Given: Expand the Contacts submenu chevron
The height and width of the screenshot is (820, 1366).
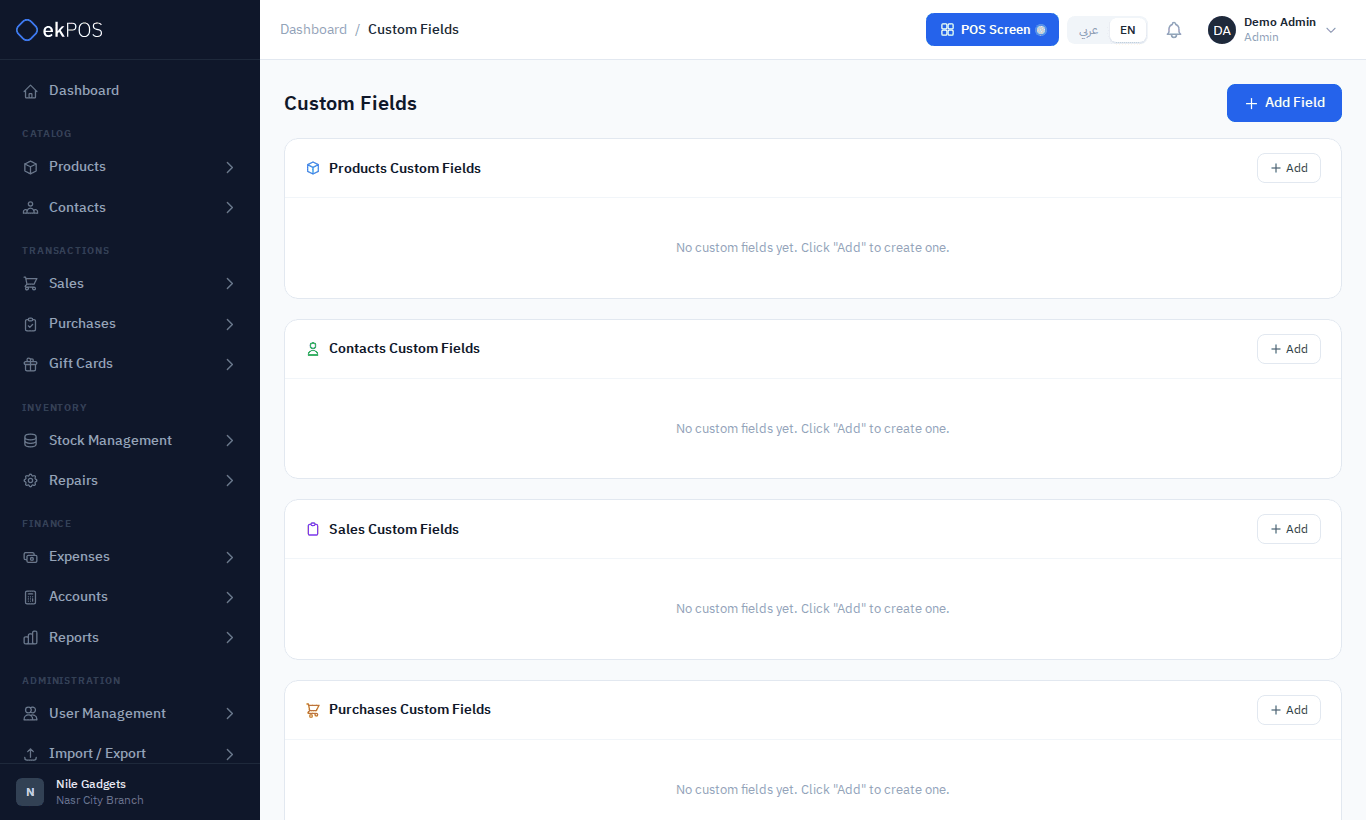Looking at the screenshot, I should [230, 208].
